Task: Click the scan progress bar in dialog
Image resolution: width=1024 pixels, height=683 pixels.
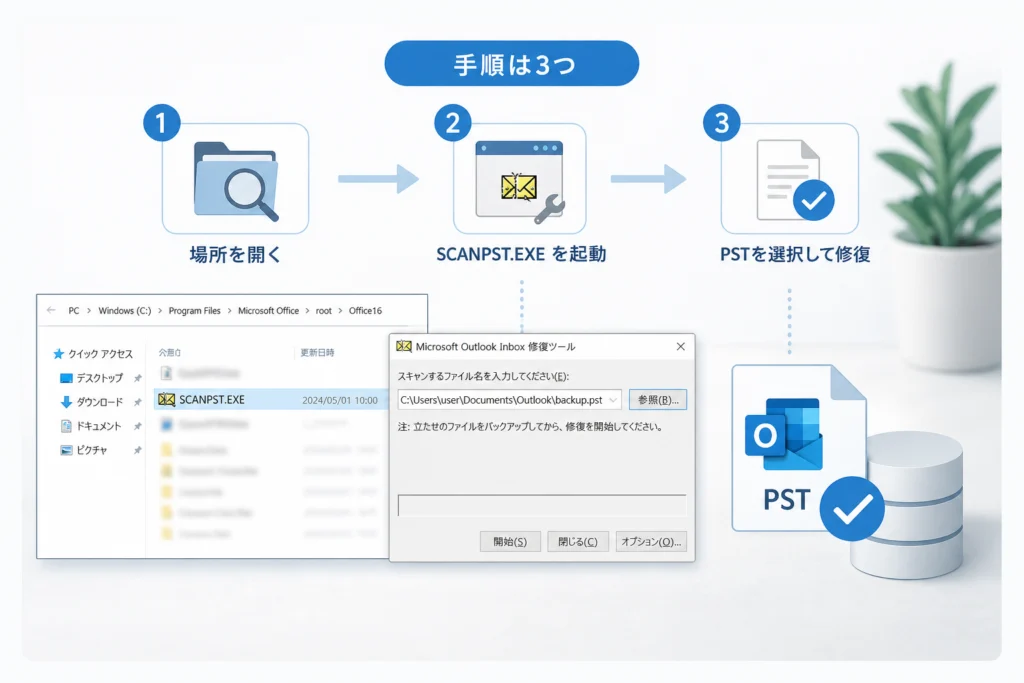Action: (x=542, y=505)
